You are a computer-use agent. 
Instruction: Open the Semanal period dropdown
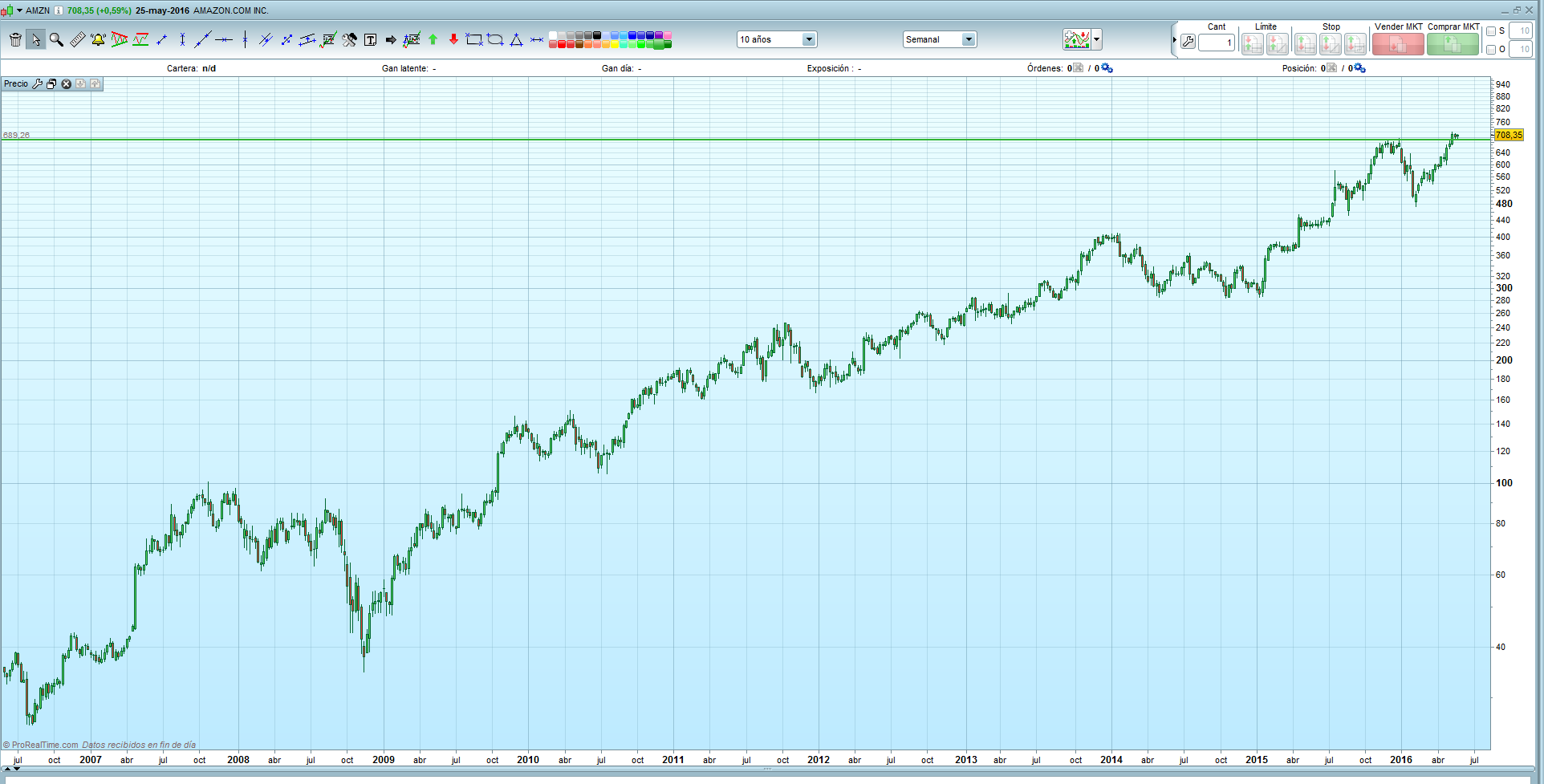pos(968,39)
